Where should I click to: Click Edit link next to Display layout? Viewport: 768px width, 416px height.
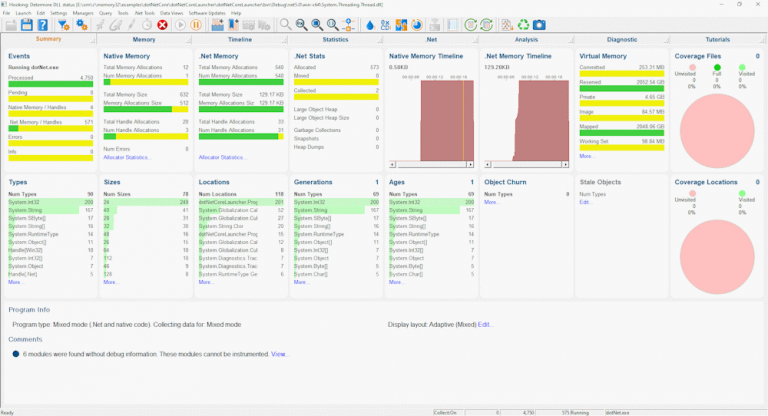[485, 325]
